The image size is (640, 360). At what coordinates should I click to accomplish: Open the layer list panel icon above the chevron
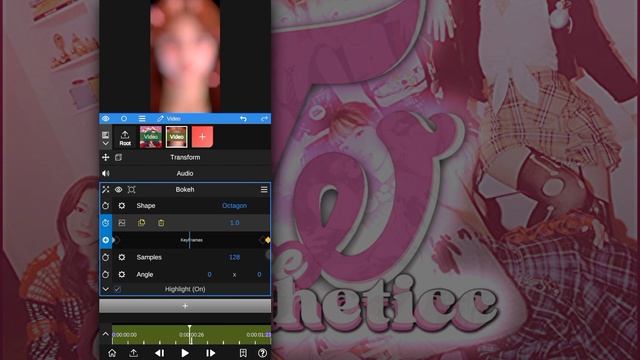[x=105, y=135]
